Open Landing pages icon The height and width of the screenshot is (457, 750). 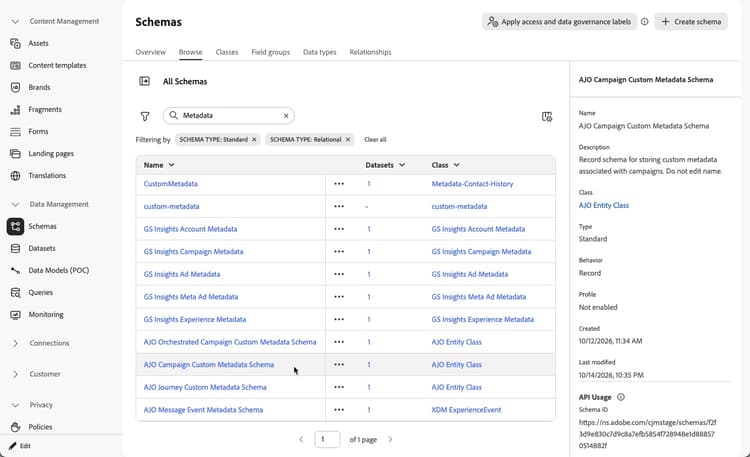click(x=15, y=154)
